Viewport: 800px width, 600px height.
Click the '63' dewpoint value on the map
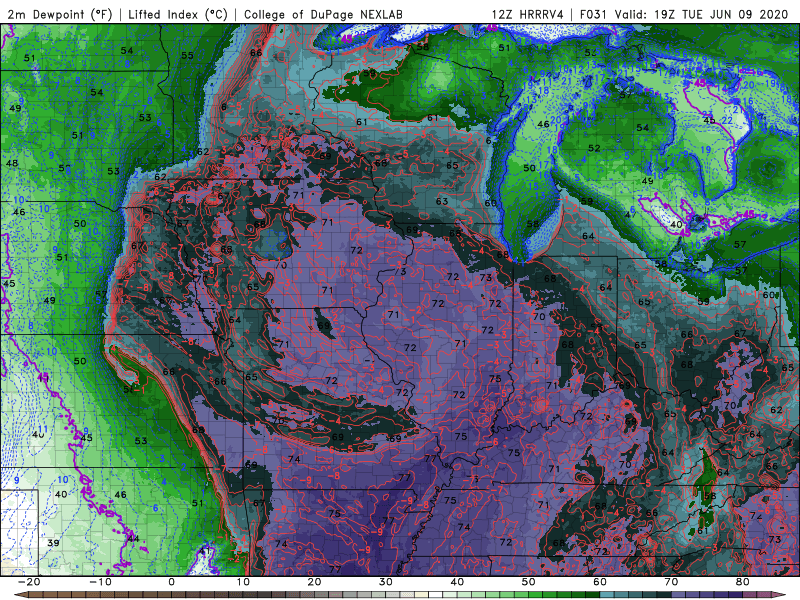442,201
